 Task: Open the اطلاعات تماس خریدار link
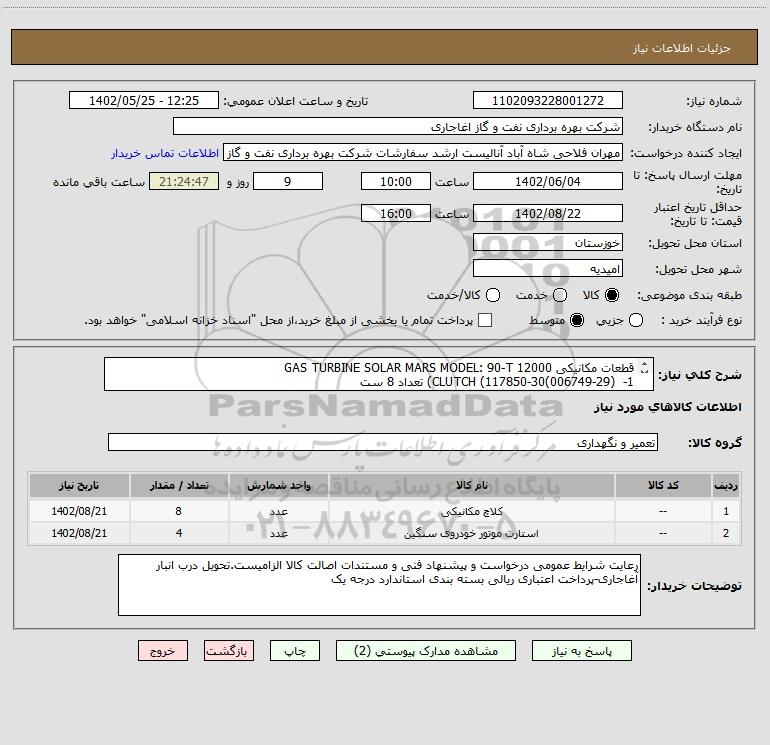pyautogui.click(x=165, y=153)
